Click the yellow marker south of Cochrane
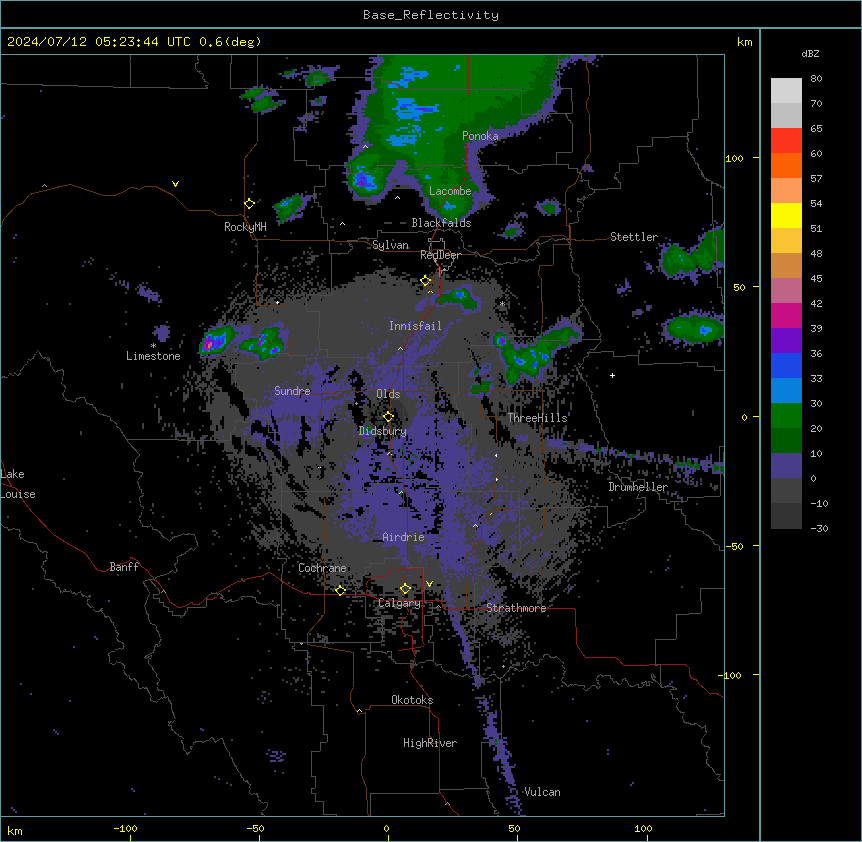Screen dimensions: 862x842 [x=340, y=590]
